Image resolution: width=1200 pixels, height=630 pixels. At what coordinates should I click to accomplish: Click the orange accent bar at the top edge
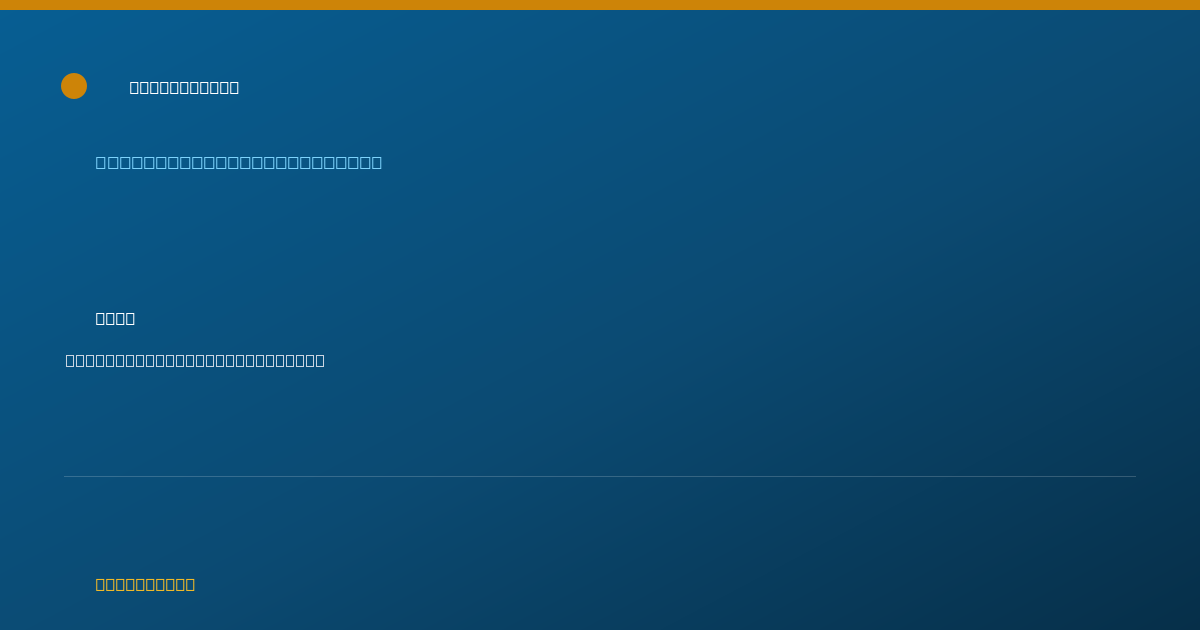pos(600,5)
